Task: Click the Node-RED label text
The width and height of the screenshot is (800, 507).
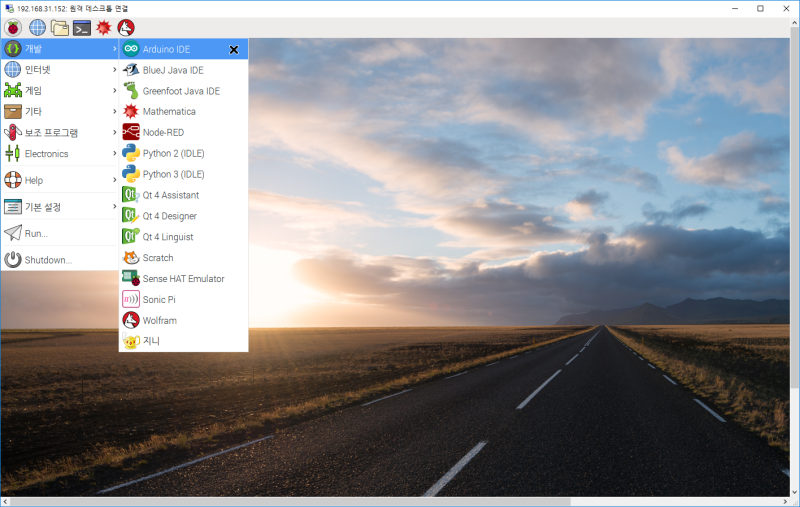Action: (x=163, y=132)
